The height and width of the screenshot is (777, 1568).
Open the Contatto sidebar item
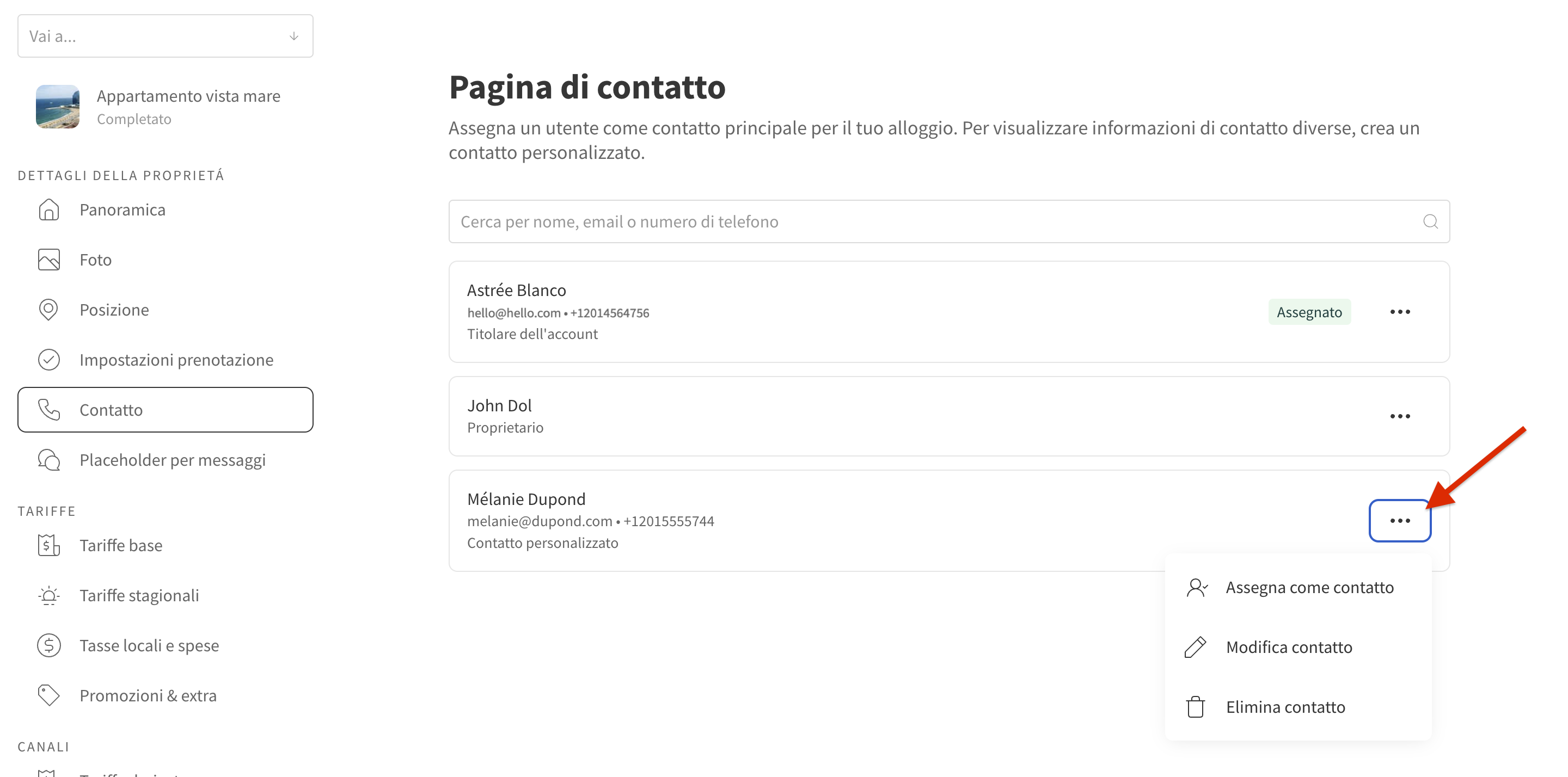[x=166, y=410]
